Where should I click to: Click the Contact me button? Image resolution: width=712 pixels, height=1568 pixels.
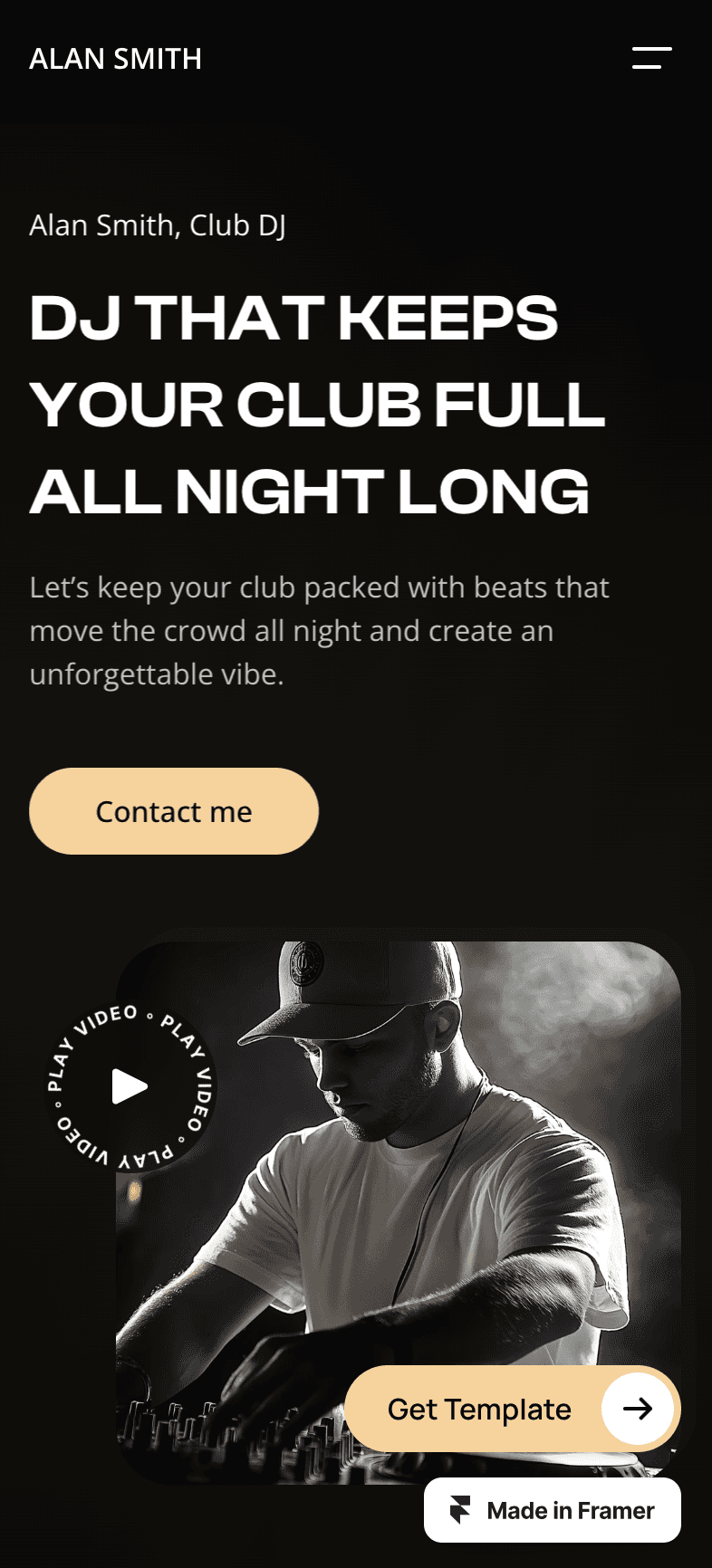click(174, 811)
